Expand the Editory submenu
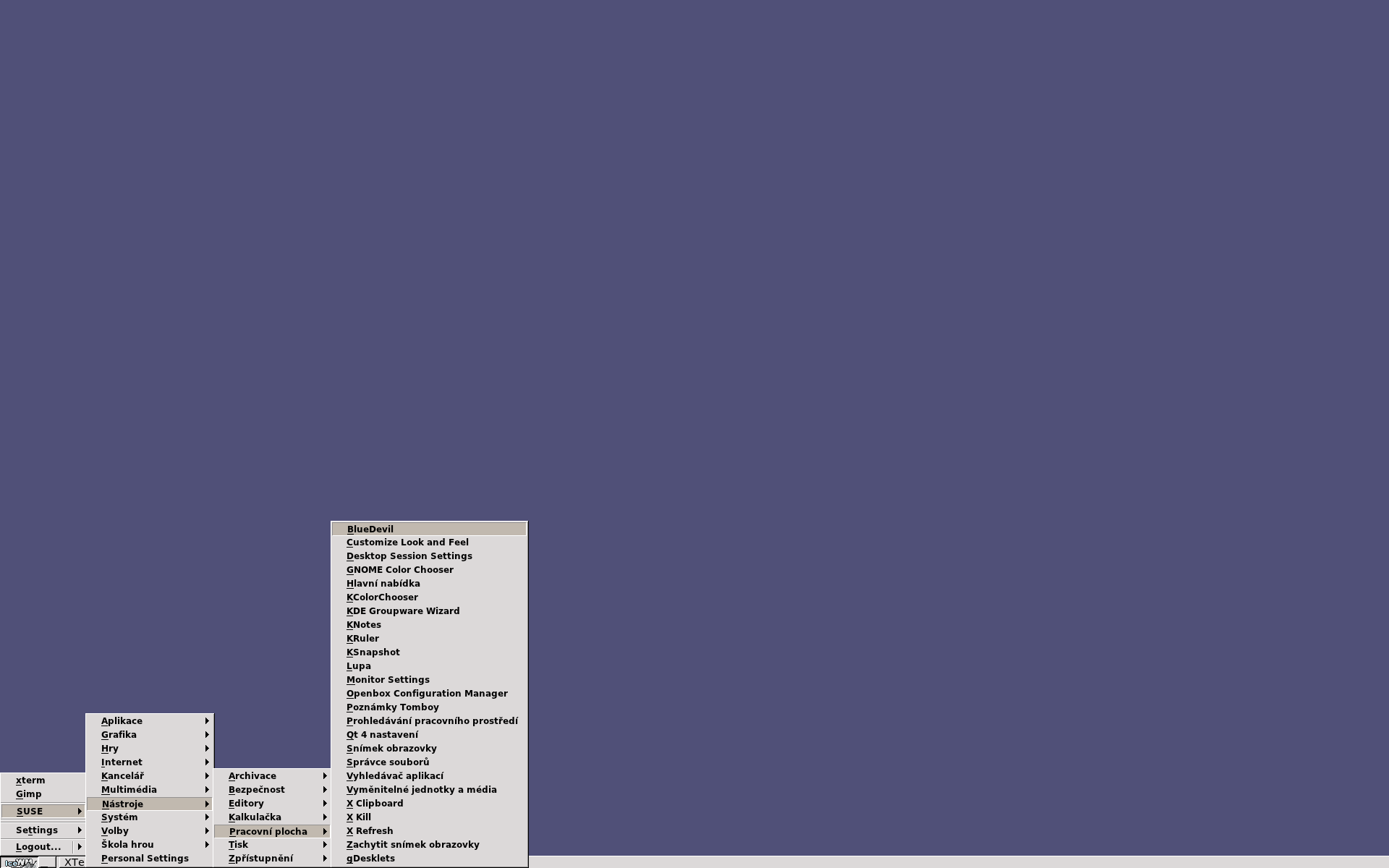 tap(272, 804)
